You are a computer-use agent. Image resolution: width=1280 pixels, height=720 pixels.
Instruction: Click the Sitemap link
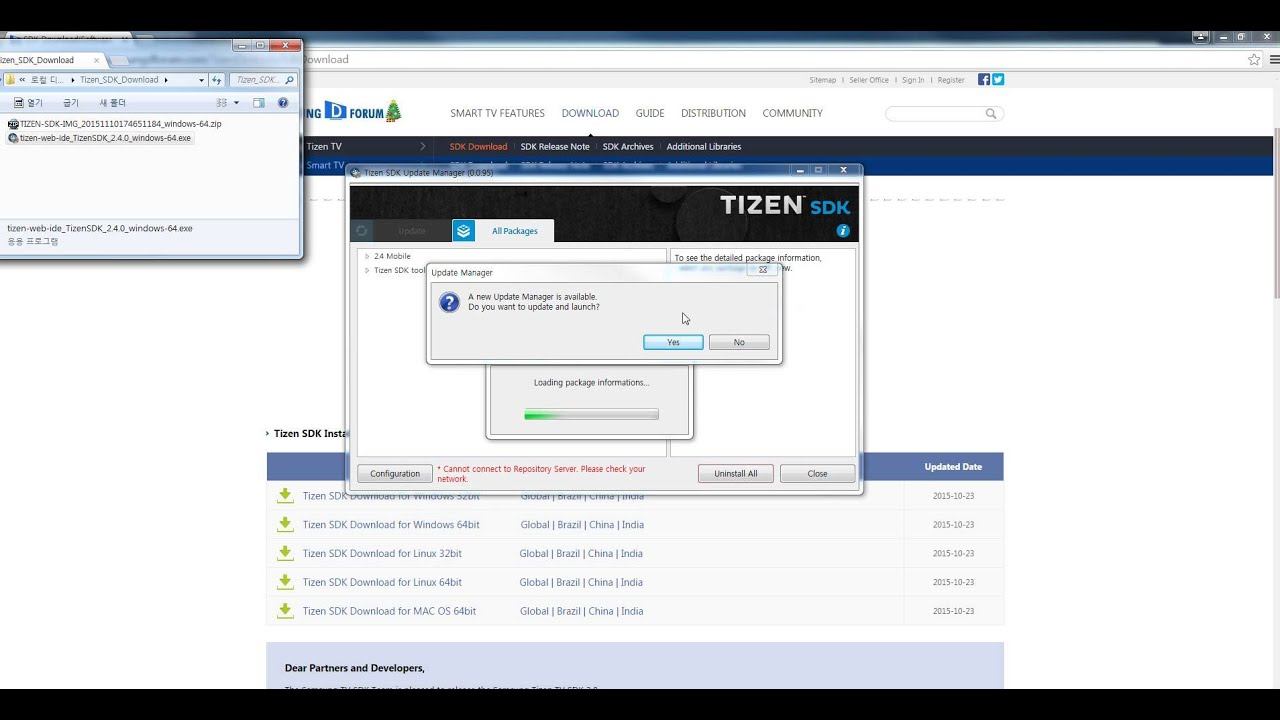click(822, 80)
